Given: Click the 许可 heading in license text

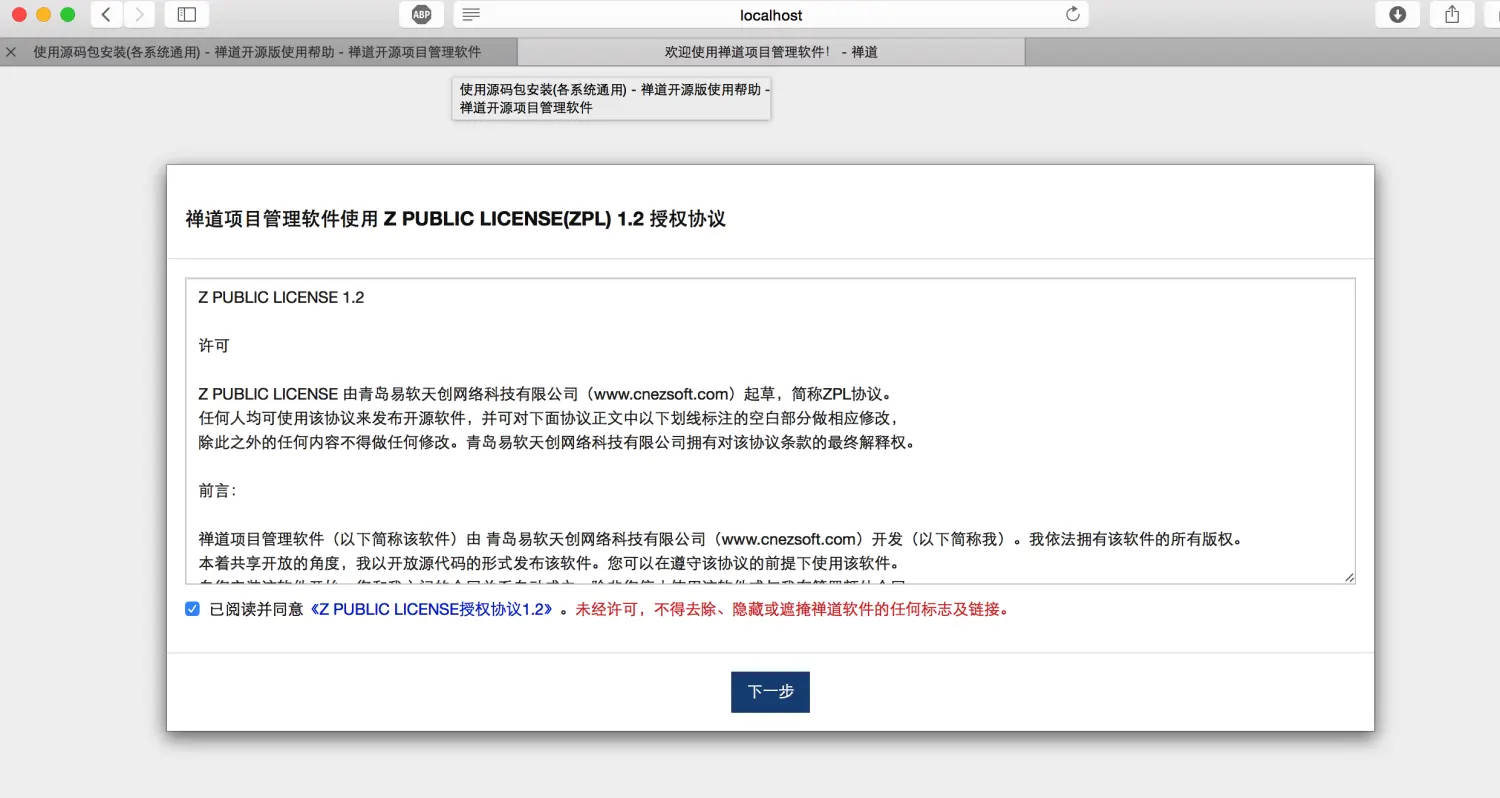Looking at the screenshot, I should pos(214,346).
